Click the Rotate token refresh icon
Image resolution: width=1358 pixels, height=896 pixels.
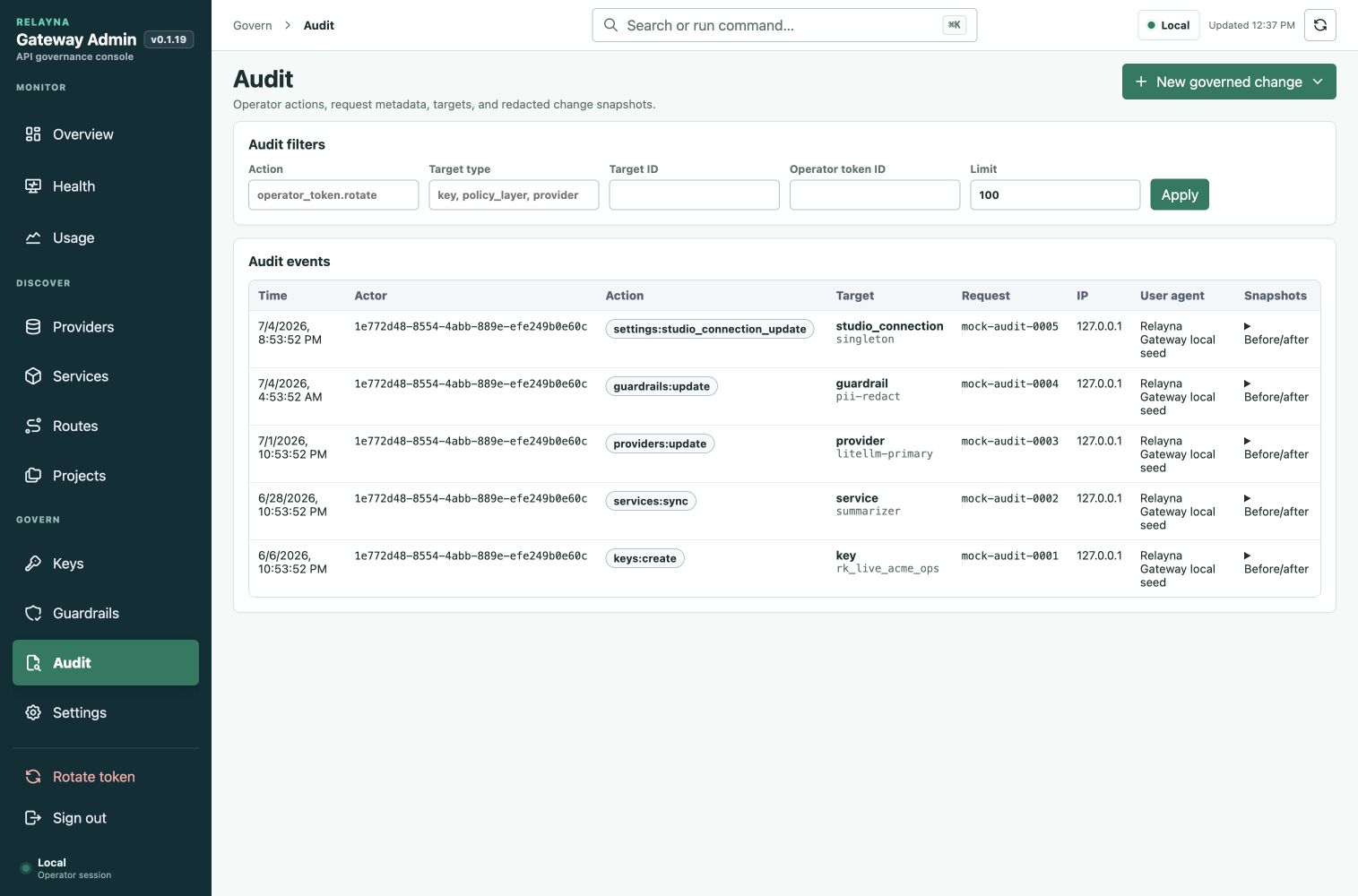[33, 777]
